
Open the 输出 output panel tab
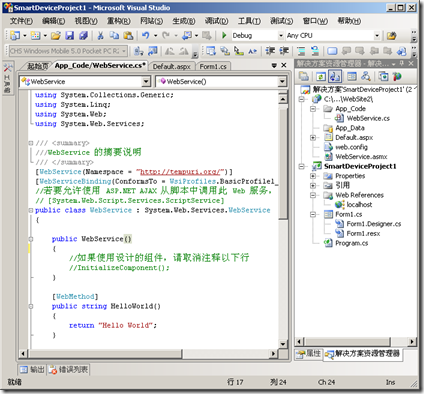coord(32,369)
